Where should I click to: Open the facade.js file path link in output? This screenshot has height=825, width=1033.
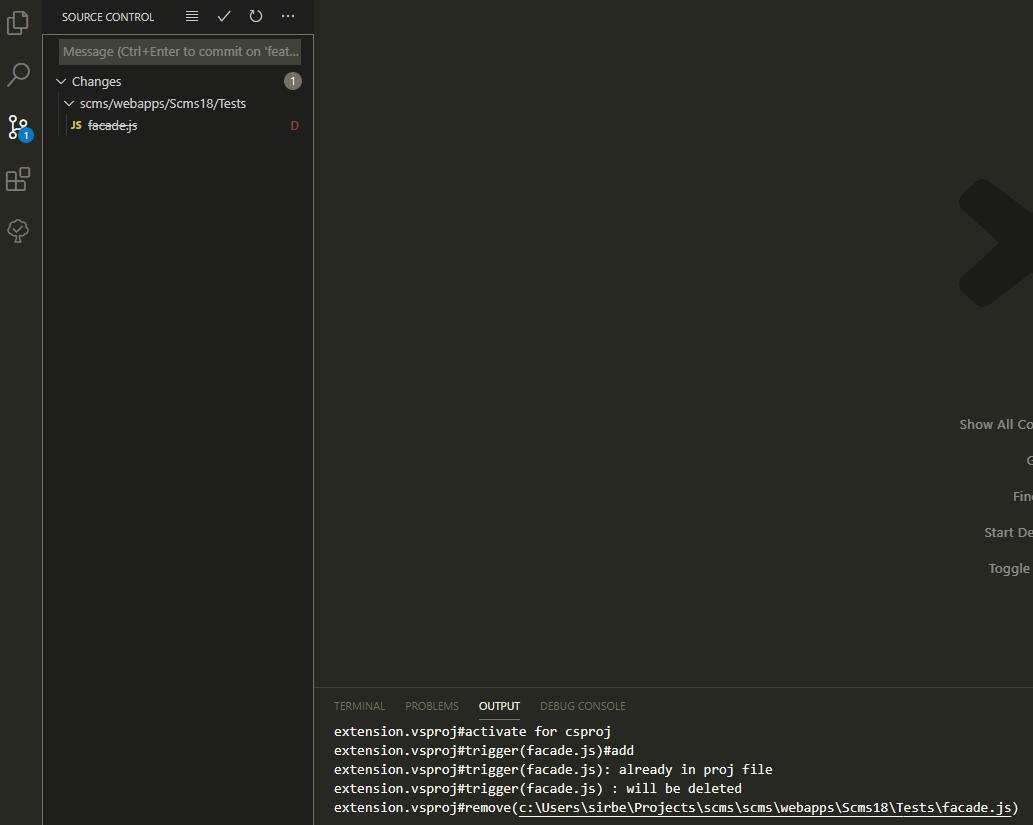tap(765, 808)
